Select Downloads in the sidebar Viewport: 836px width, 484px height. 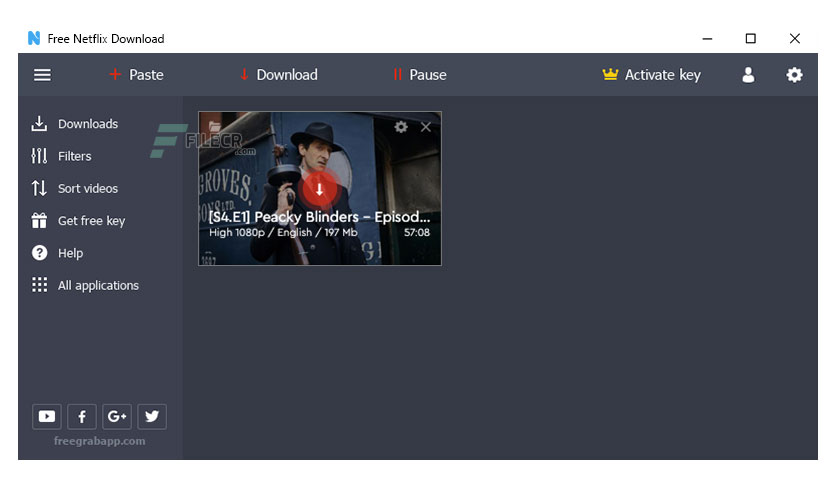75,124
